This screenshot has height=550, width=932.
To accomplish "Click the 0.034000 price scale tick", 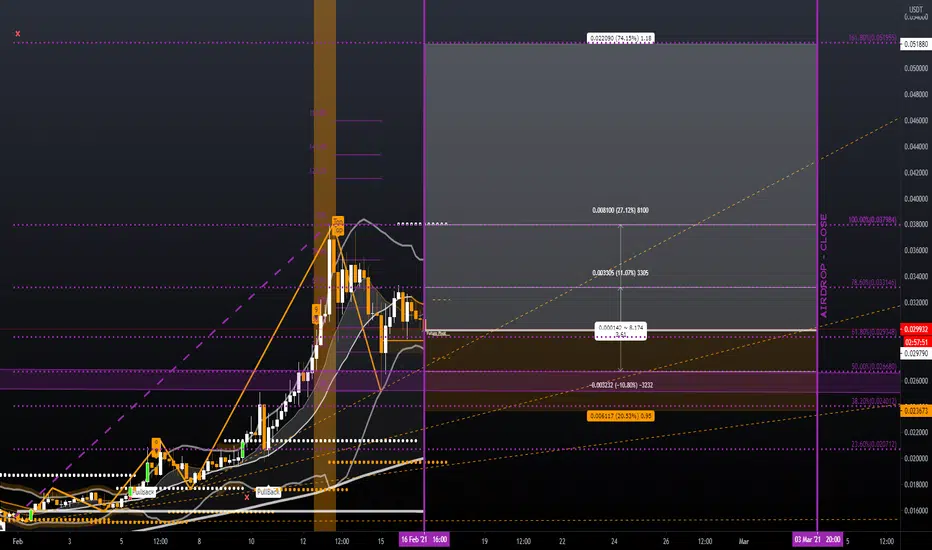I will (x=916, y=276).
